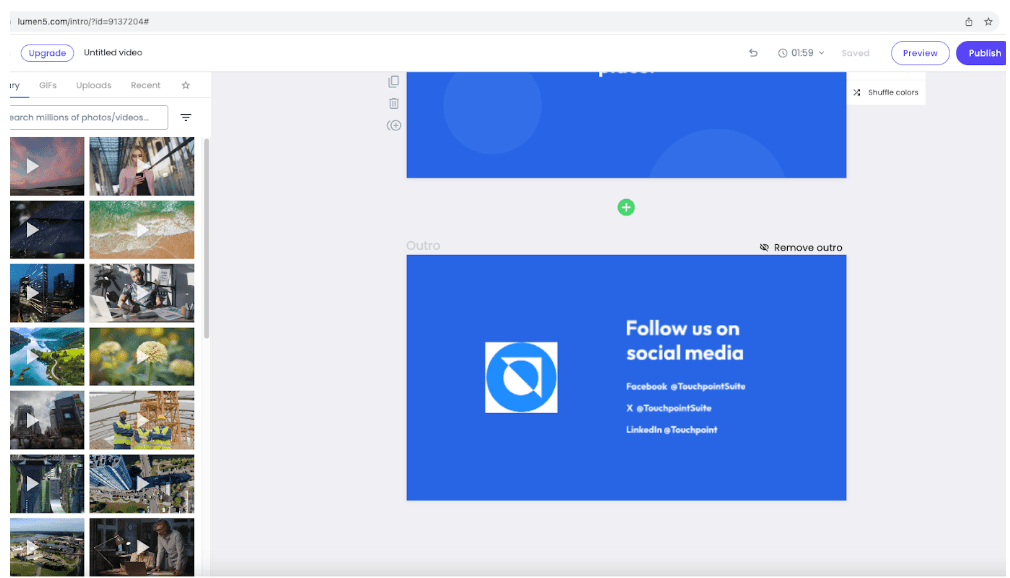Open the media search filter options
Image resolution: width=1010 pixels, height=578 pixels.
[186, 117]
